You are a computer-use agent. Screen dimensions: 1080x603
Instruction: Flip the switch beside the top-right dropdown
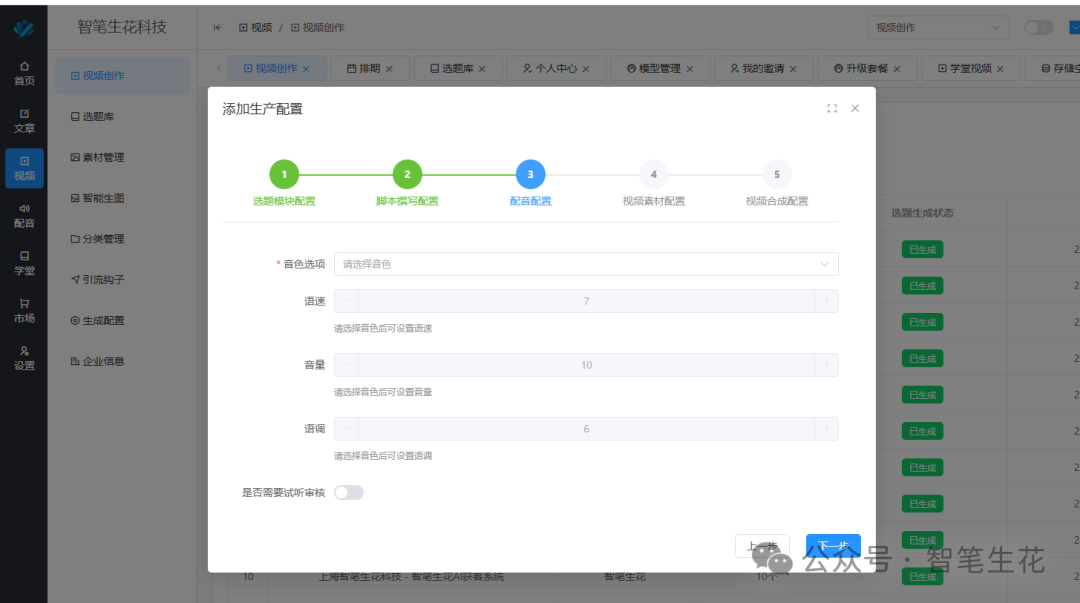click(x=1038, y=28)
